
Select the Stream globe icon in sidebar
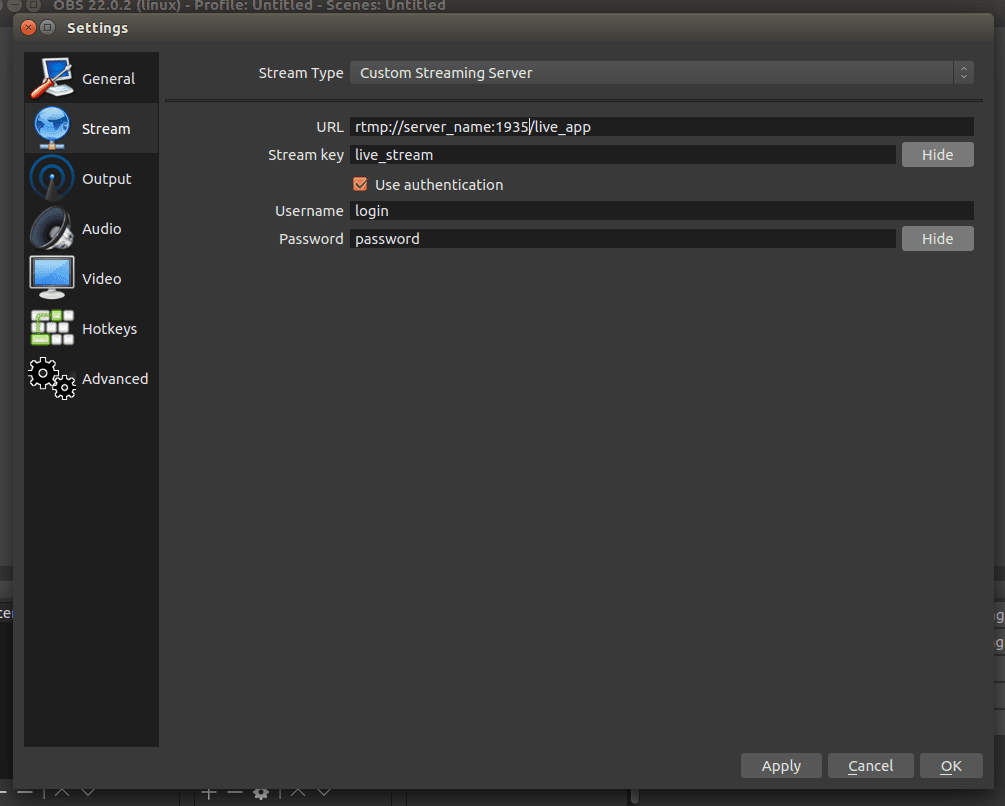(x=52, y=128)
